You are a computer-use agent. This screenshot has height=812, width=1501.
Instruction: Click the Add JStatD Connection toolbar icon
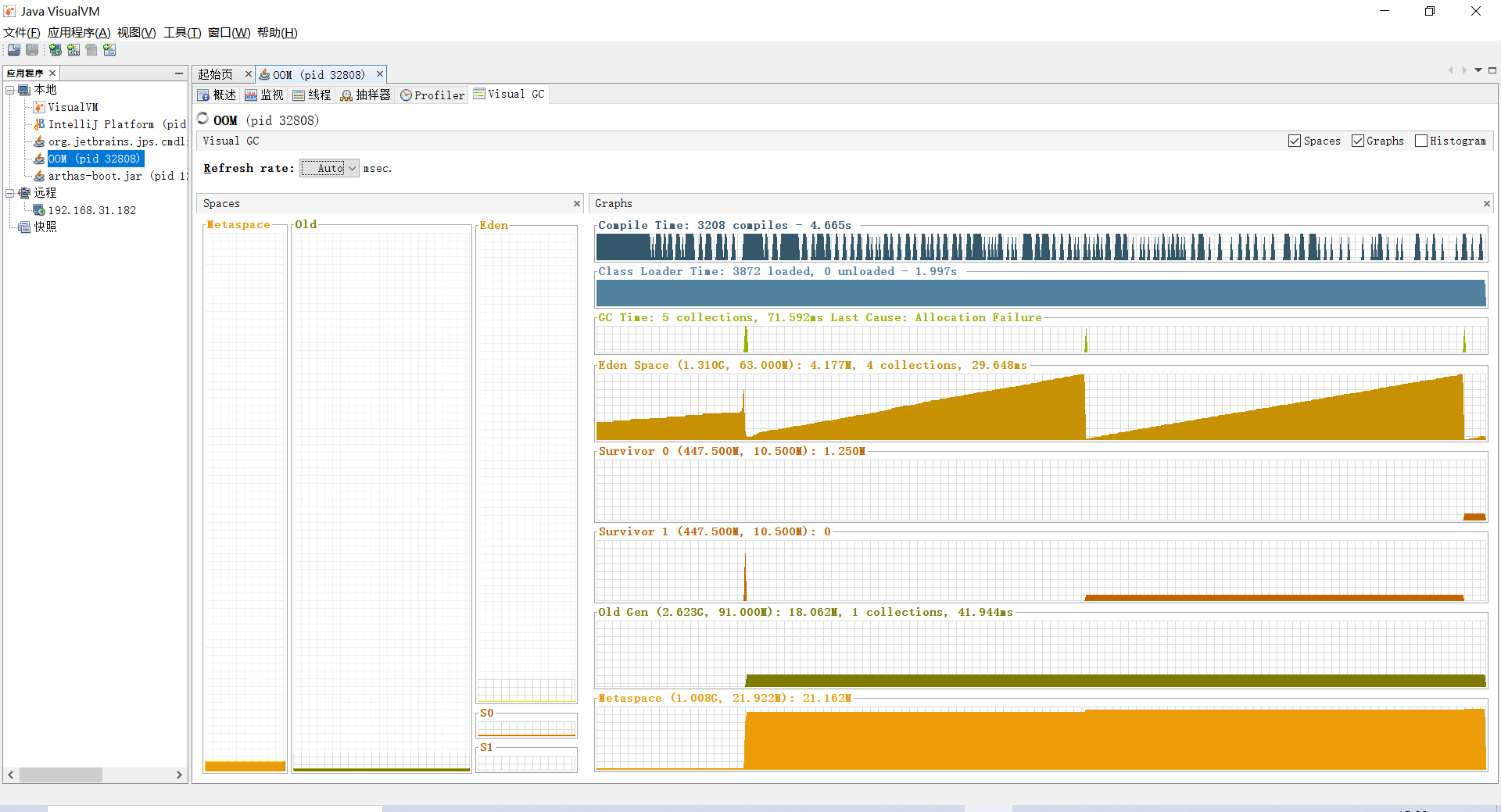(109, 50)
